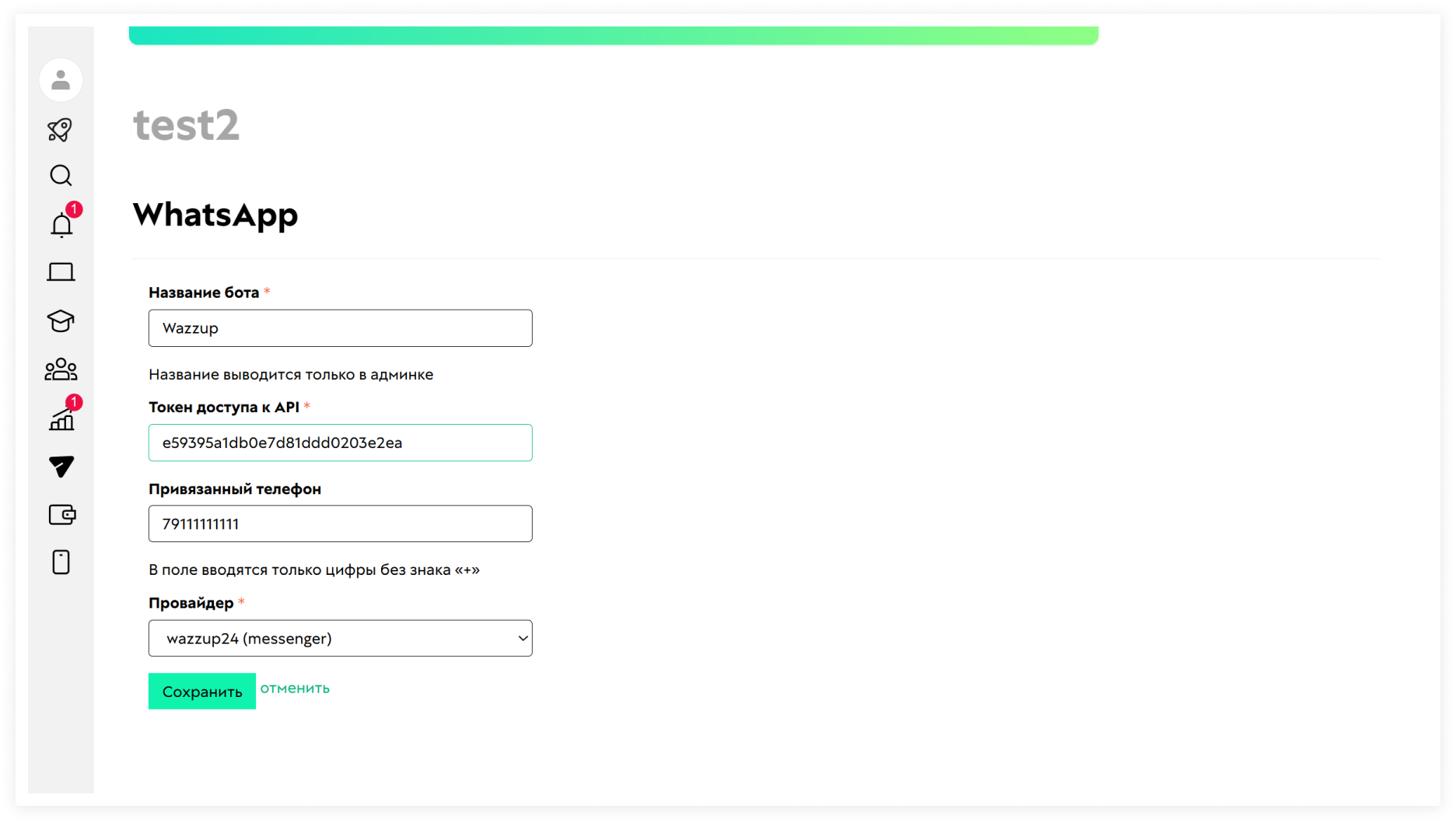This screenshot has width=1456, height=823.
Task: Click the отменить link
Action: pyautogui.click(x=295, y=688)
